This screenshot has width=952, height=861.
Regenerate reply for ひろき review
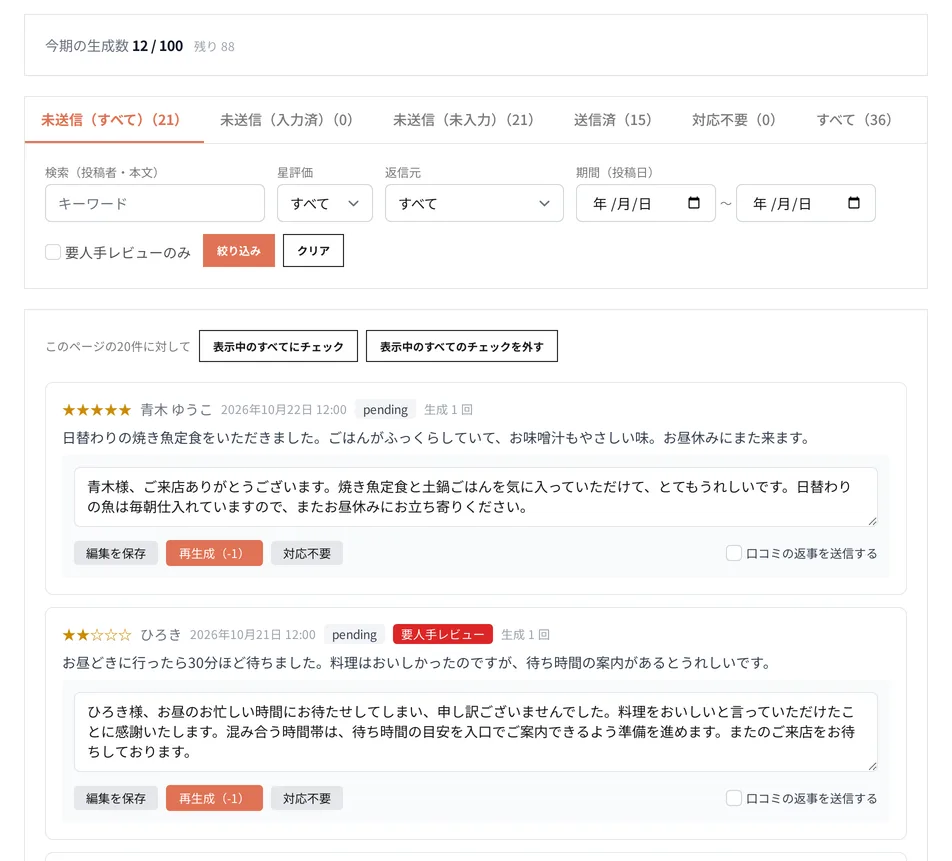click(214, 798)
